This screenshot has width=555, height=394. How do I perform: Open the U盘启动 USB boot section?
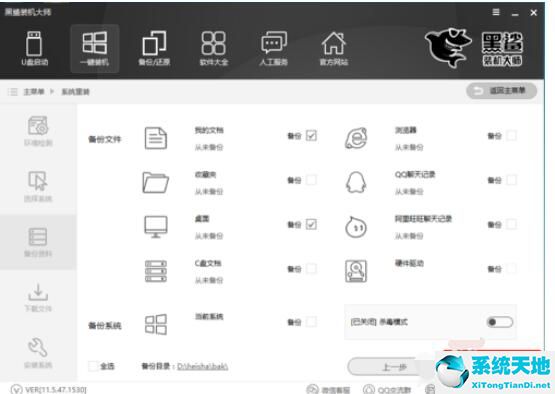coord(34,48)
